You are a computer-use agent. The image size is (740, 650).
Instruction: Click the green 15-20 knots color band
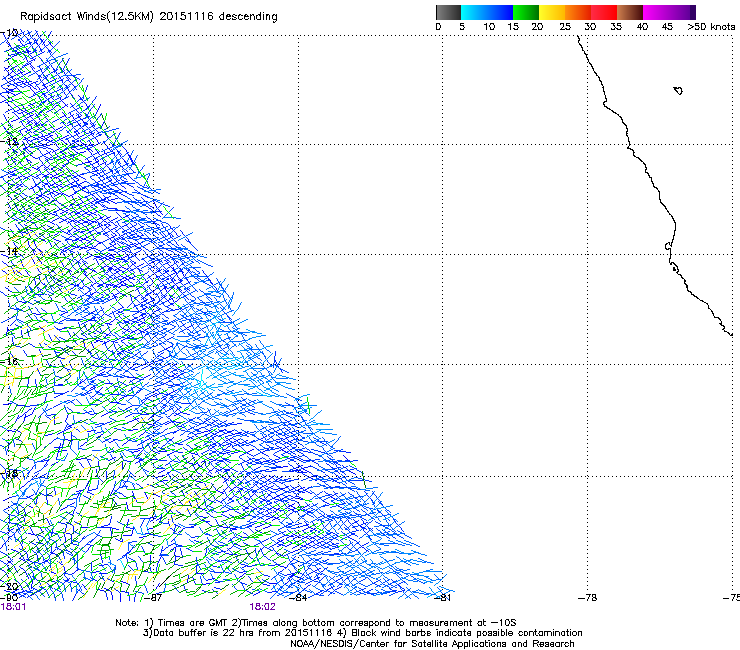coord(526,12)
